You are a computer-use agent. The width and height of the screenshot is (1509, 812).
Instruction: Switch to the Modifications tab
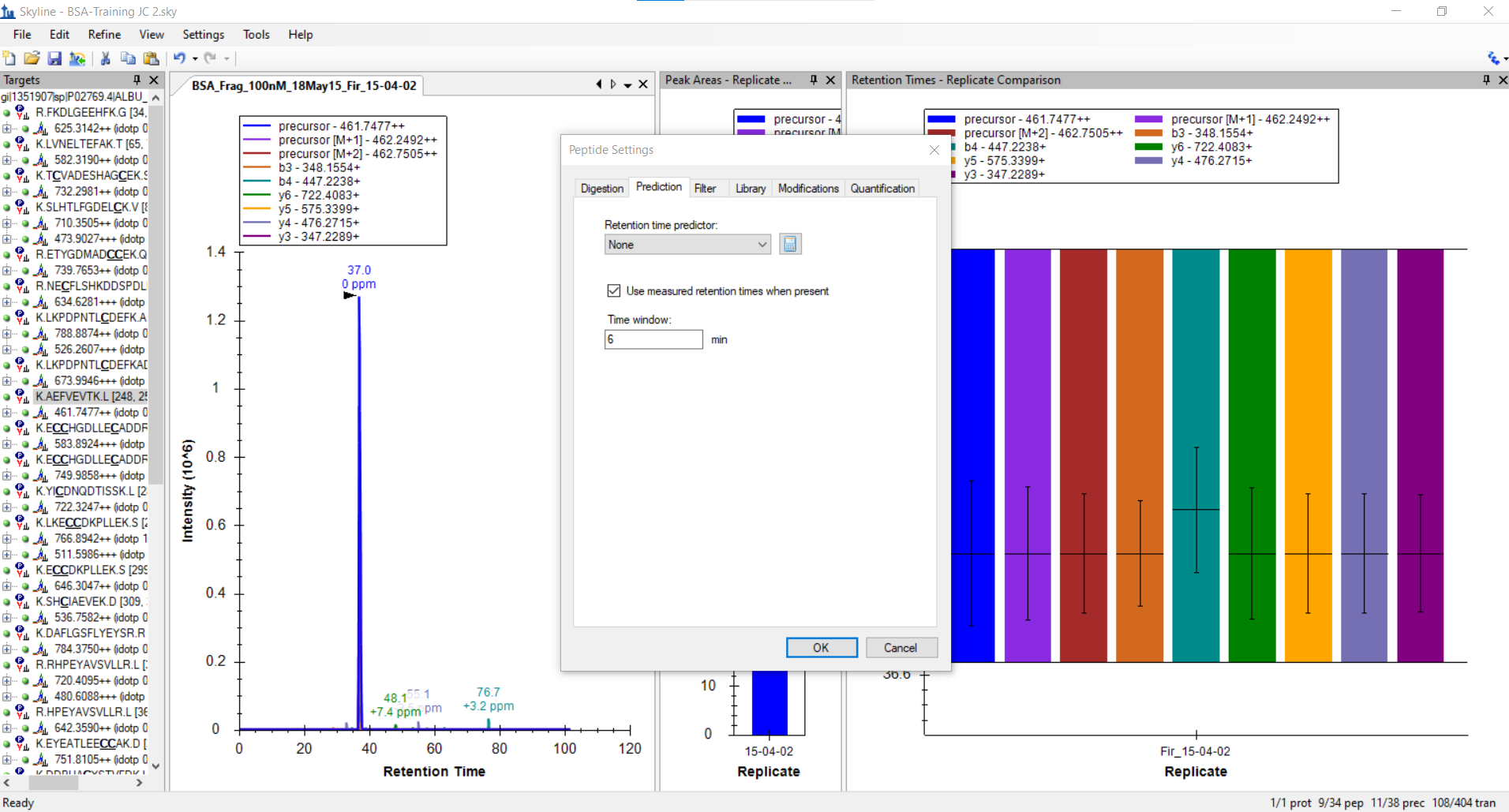pos(808,189)
